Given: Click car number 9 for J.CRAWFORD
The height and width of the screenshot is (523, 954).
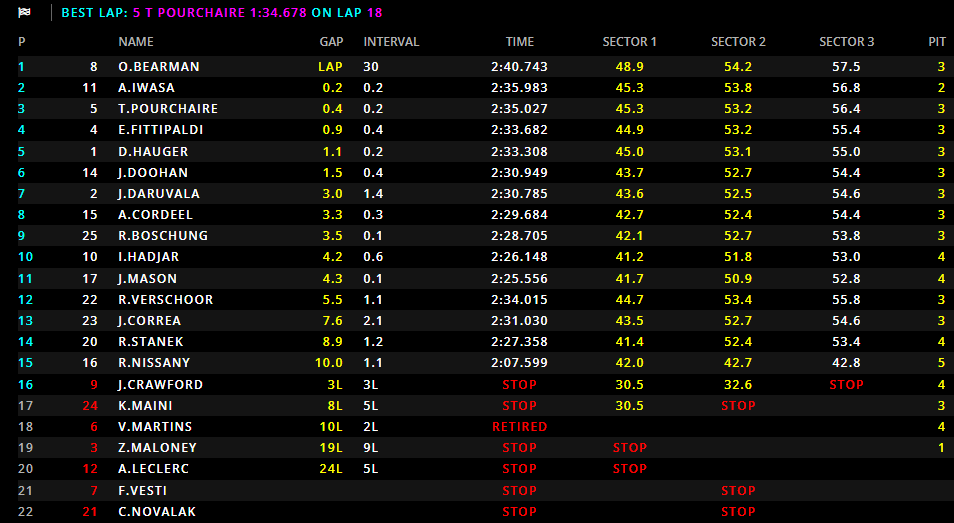Looking at the screenshot, I should 94,385.
